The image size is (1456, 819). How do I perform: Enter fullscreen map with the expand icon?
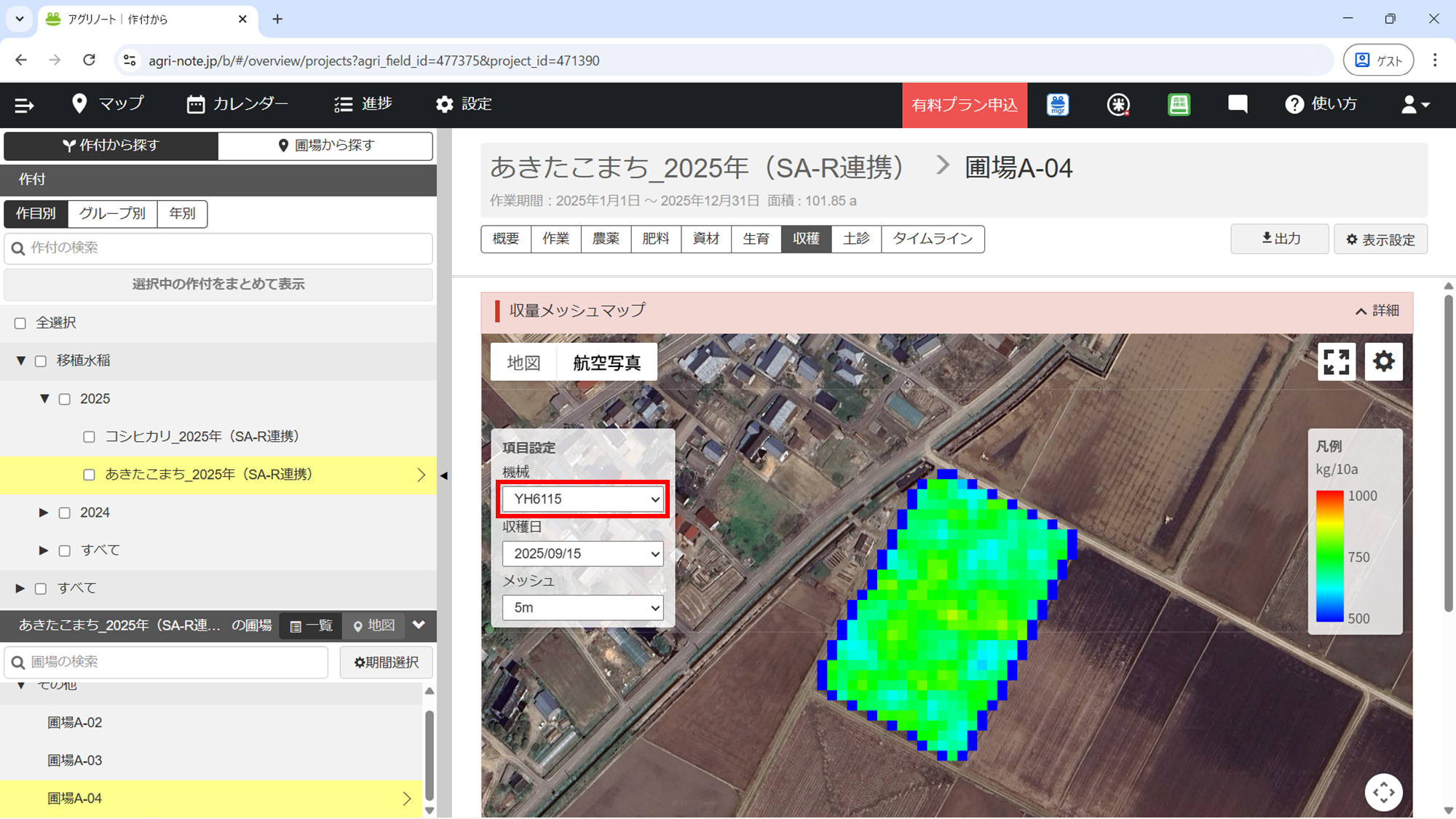pos(1337,362)
